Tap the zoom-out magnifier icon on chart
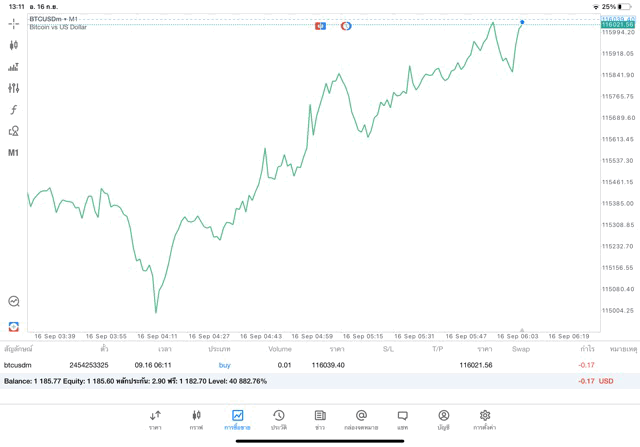The width and height of the screenshot is (640, 447). [x=14, y=301]
